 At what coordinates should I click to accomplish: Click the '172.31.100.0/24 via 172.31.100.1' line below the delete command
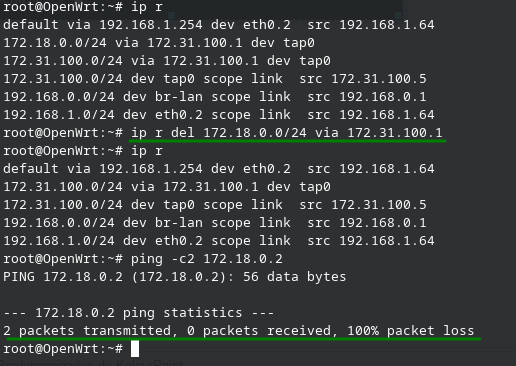(167, 187)
